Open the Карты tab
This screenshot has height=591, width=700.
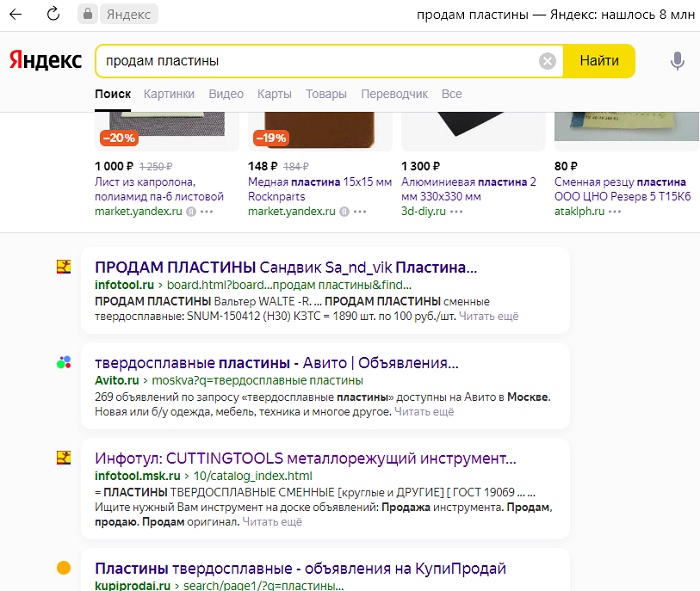(x=274, y=94)
